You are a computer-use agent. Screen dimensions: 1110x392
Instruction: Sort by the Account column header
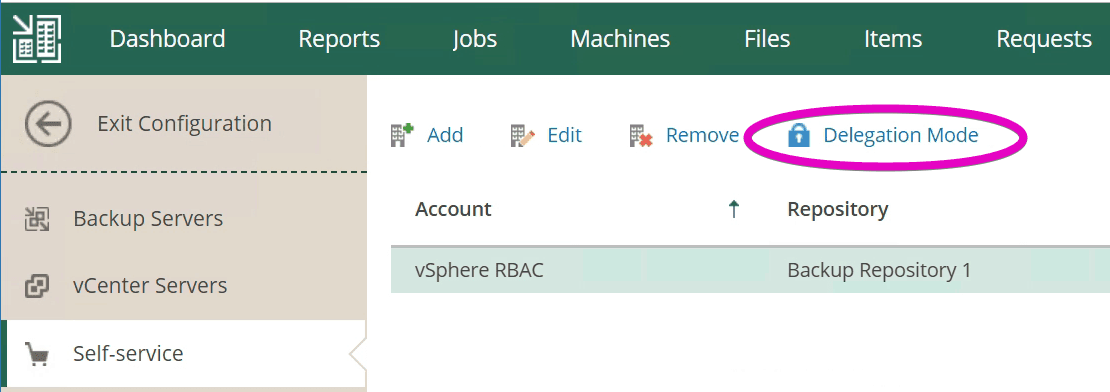[453, 209]
